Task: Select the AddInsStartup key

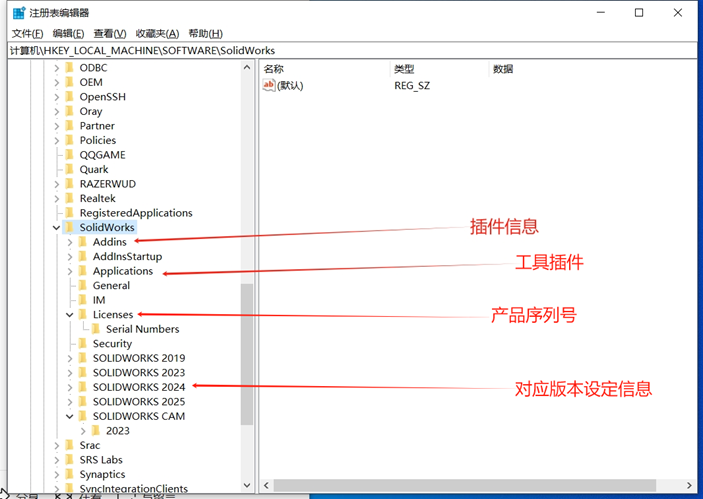Action: click(x=127, y=256)
